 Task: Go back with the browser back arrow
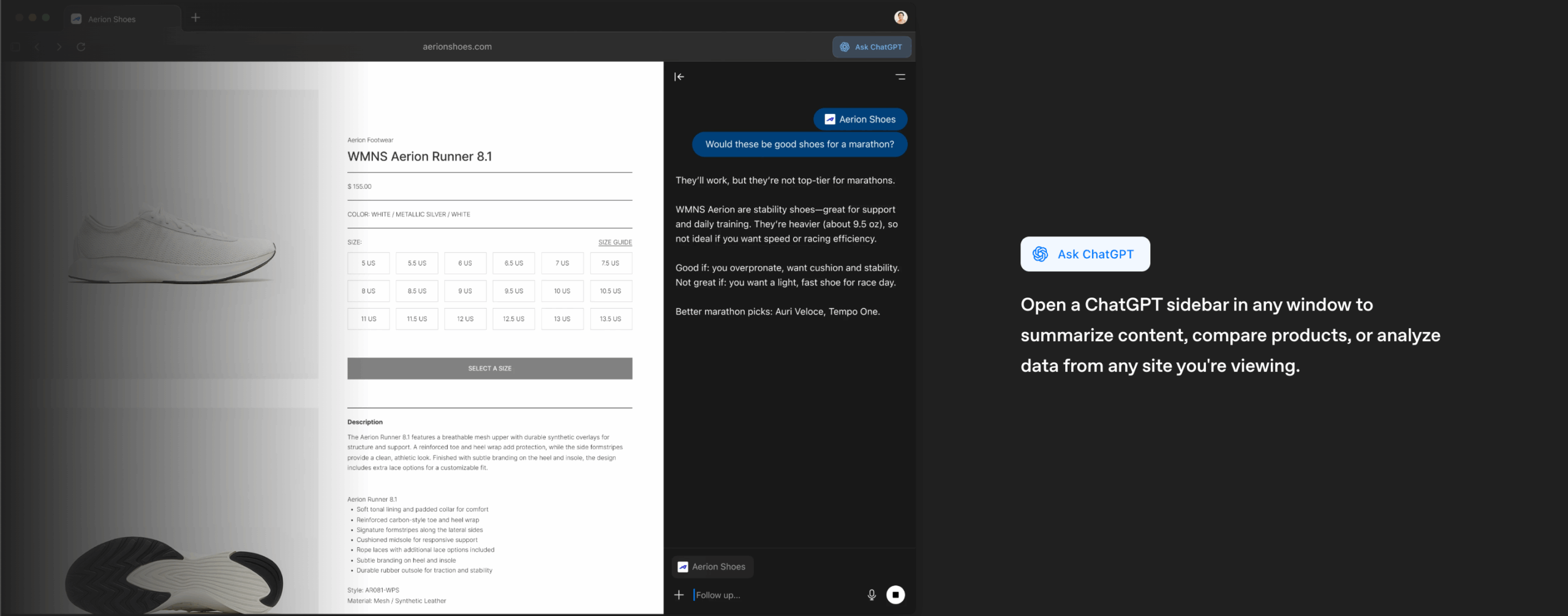pos(37,47)
